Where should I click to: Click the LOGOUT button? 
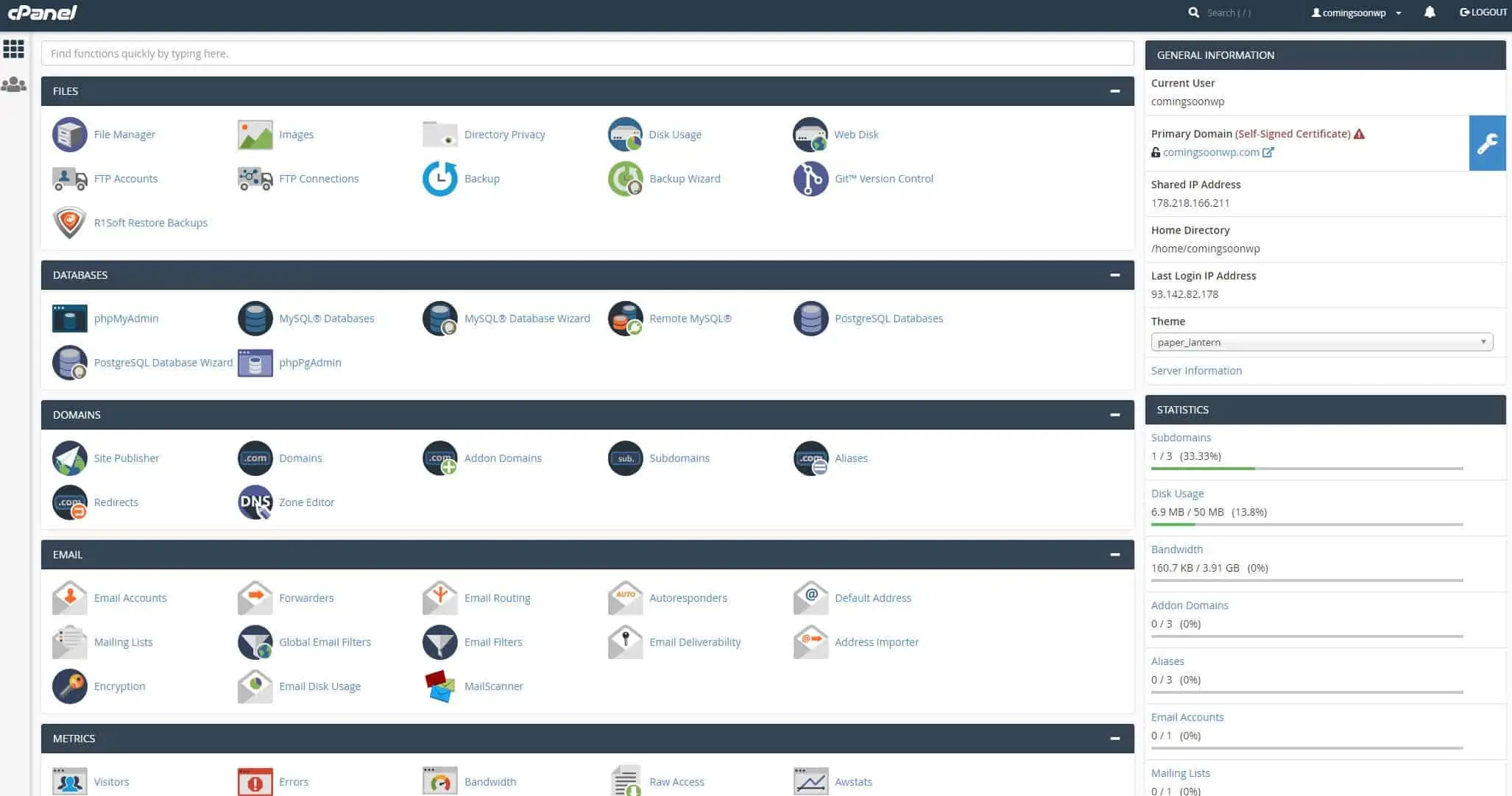[x=1483, y=13]
